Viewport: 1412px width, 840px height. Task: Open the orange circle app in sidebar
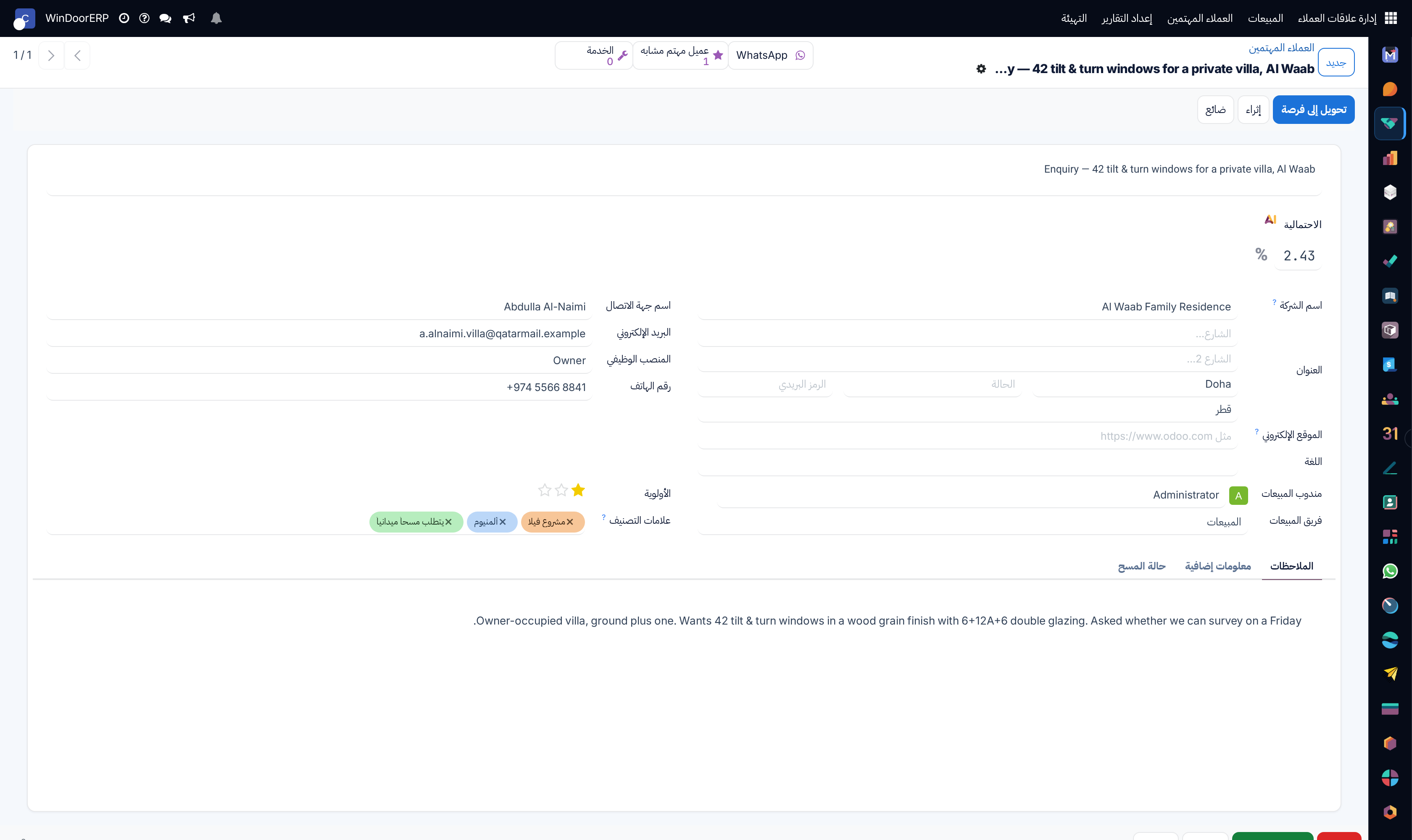point(1389,89)
